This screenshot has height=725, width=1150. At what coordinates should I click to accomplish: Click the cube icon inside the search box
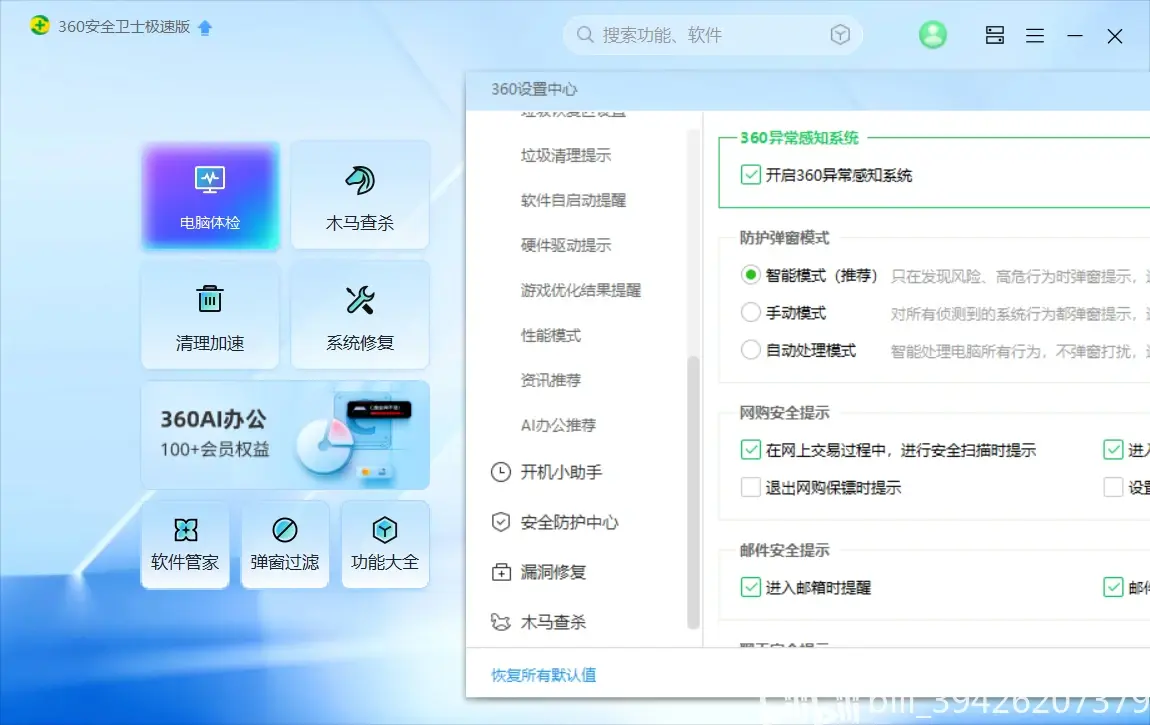pos(840,34)
